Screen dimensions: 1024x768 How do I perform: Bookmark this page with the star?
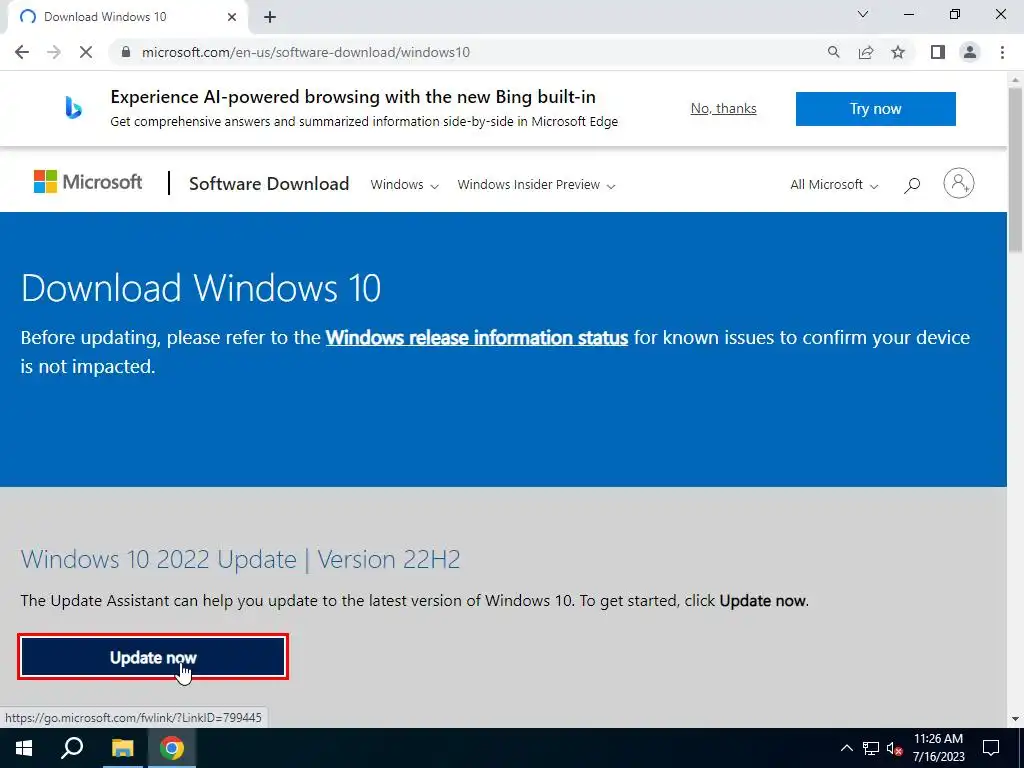click(x=898, y=52)
